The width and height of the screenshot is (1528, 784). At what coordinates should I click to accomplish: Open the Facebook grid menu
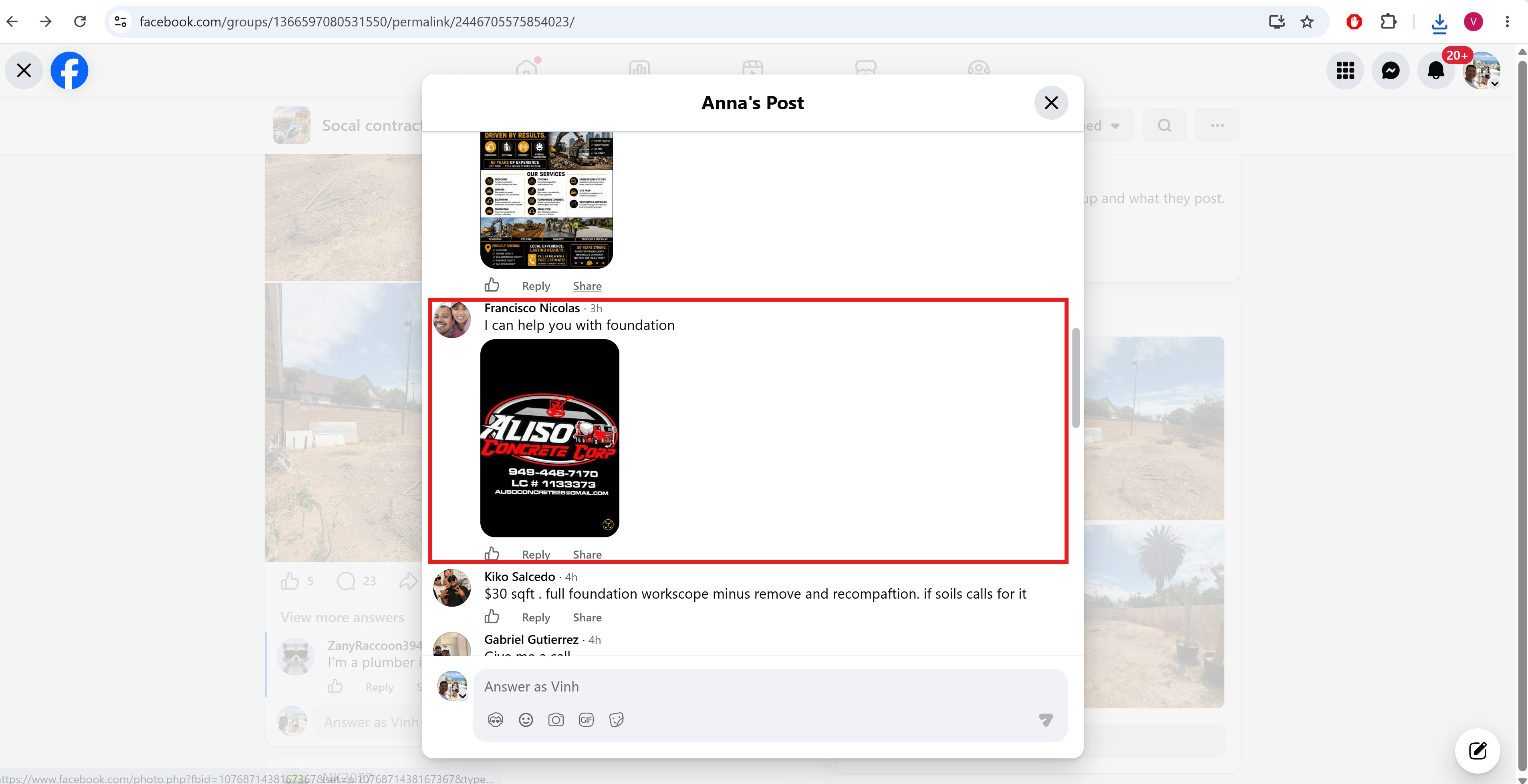[1345, 70]
